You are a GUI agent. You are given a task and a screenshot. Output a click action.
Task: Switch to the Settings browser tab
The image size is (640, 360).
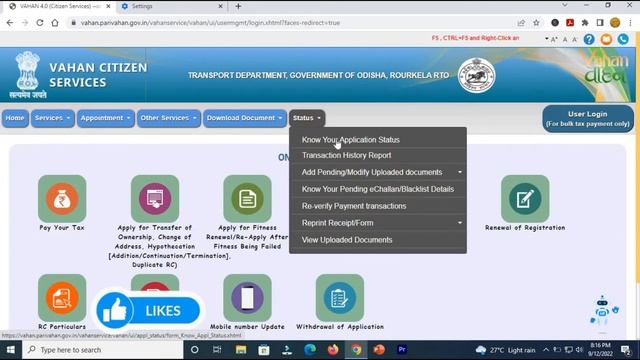[x=171, y=6]
